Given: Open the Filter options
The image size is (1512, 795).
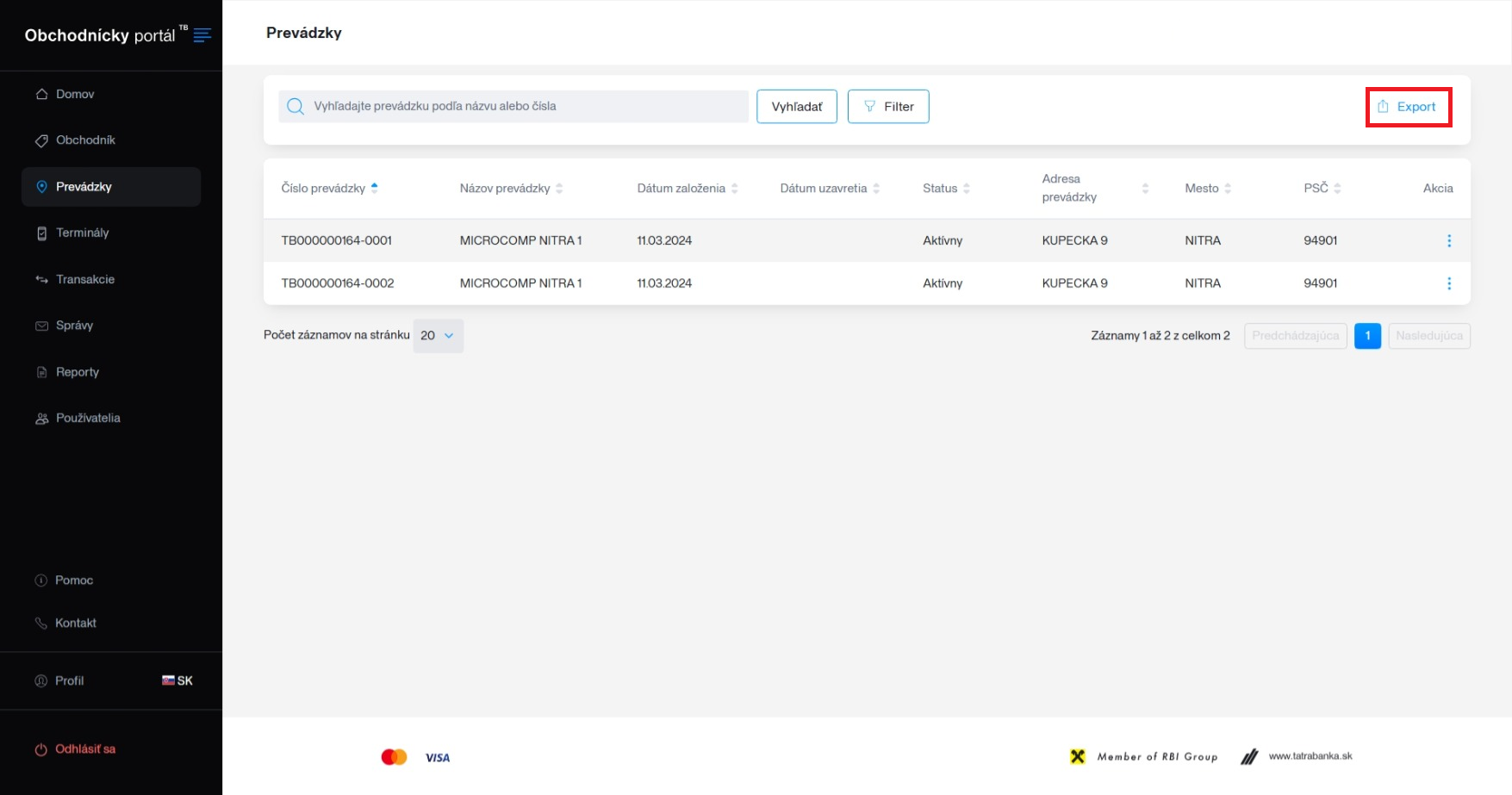Looking at the screenshot, I should [887, 107].
